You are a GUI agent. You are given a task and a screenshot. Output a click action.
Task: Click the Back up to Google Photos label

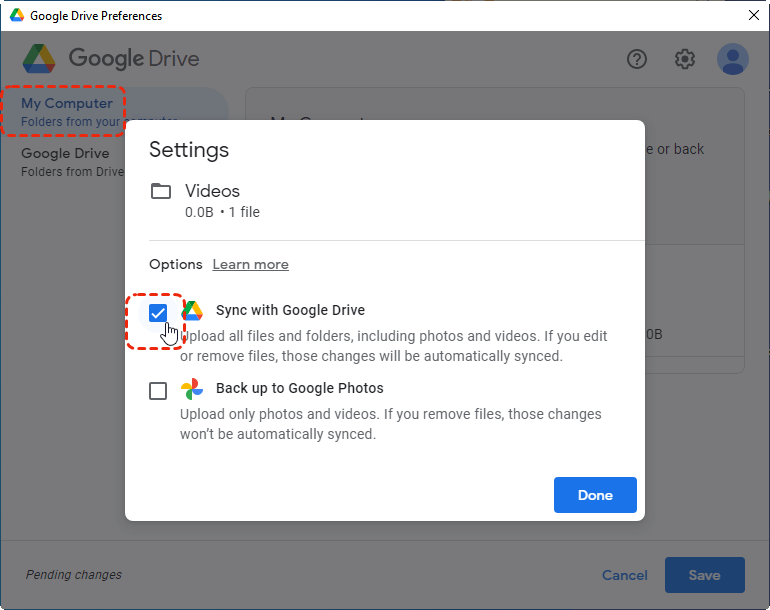[x=299, y=388]
